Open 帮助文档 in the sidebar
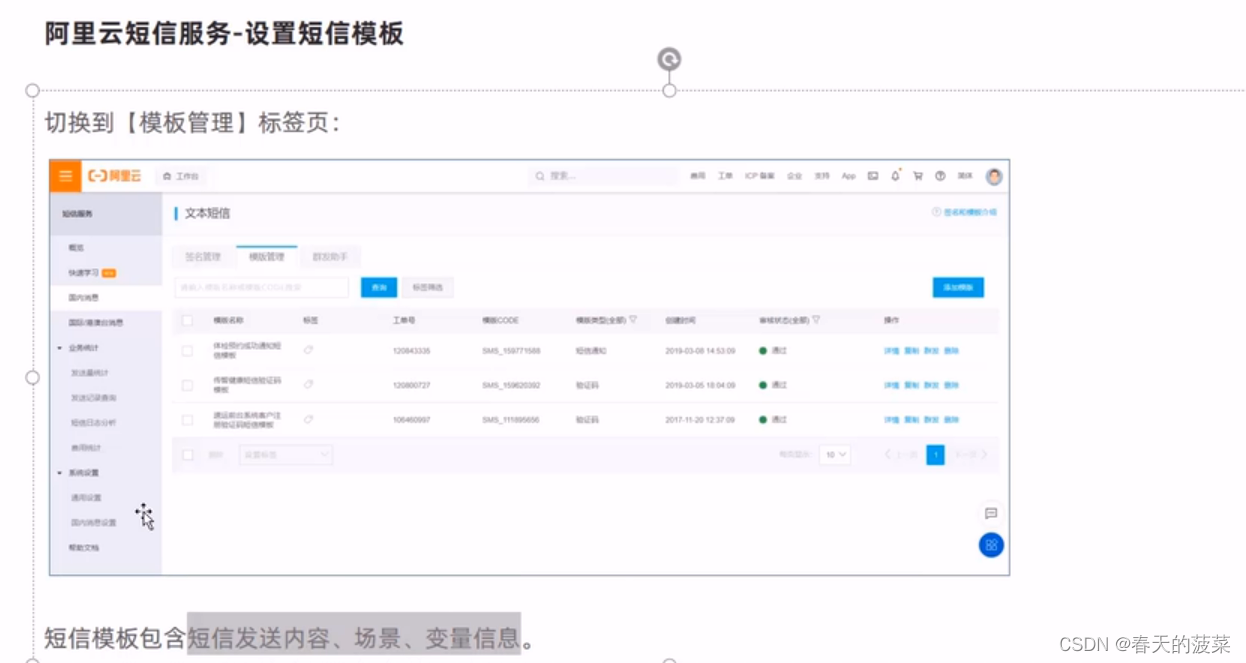 (83, 548)
